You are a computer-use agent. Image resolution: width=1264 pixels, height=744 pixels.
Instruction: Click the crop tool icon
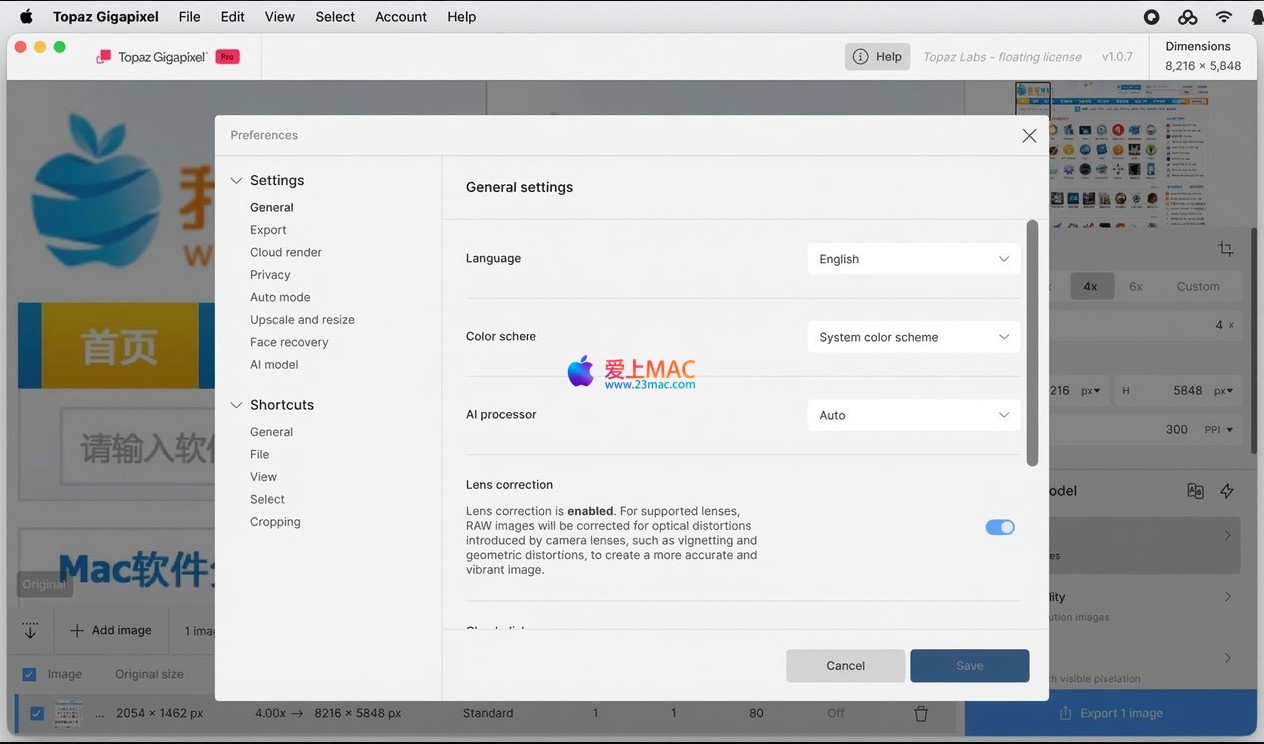click(1226, 249)
